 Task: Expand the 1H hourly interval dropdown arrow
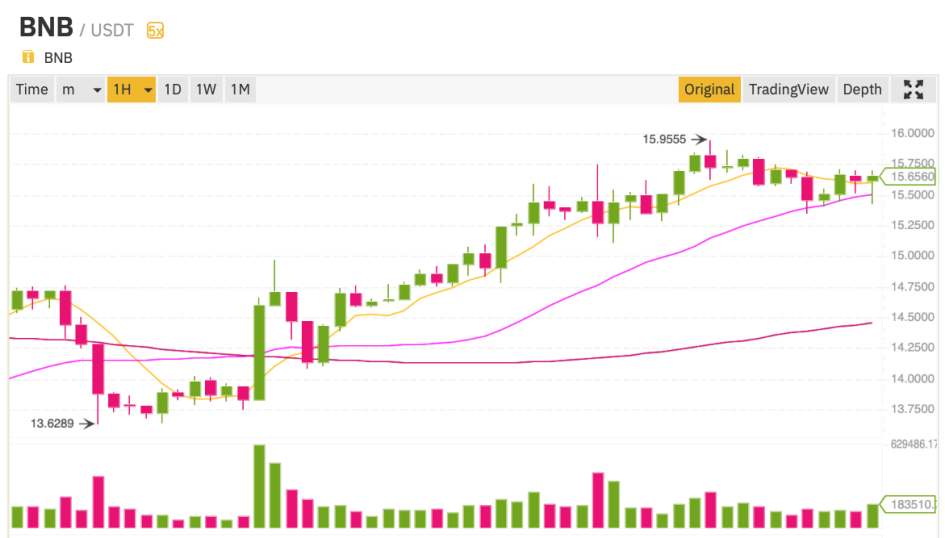148,90
